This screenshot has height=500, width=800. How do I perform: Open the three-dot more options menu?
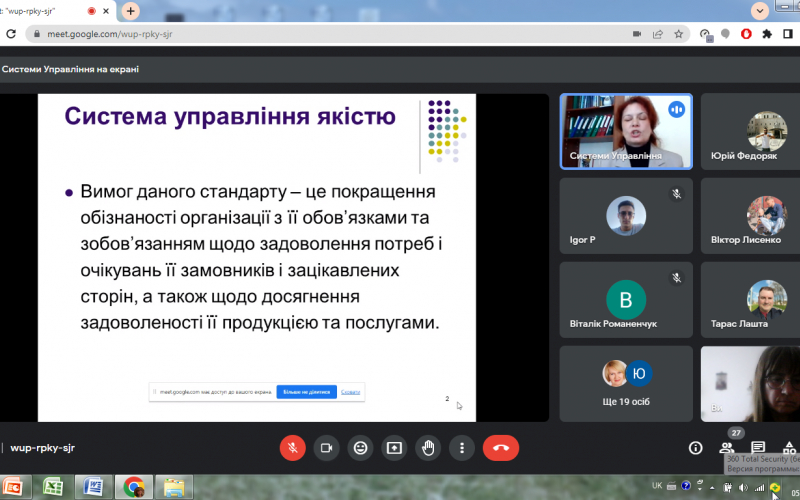(462, 448)
